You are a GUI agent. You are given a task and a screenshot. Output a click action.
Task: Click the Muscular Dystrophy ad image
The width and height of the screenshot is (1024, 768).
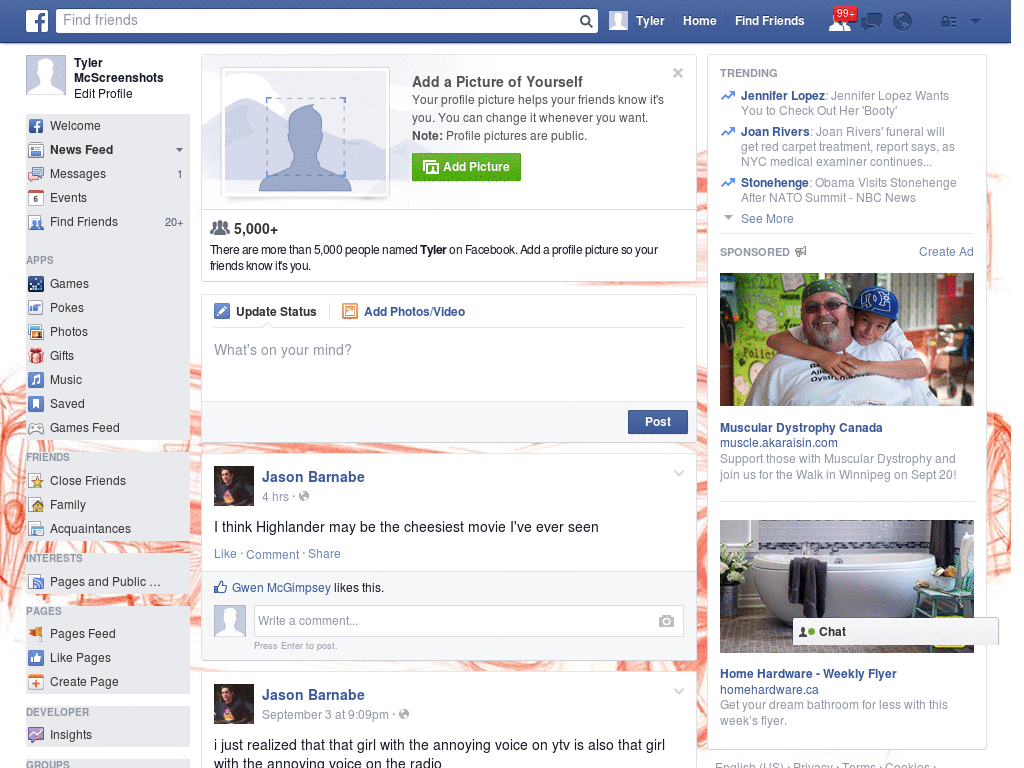coord(846,340)
